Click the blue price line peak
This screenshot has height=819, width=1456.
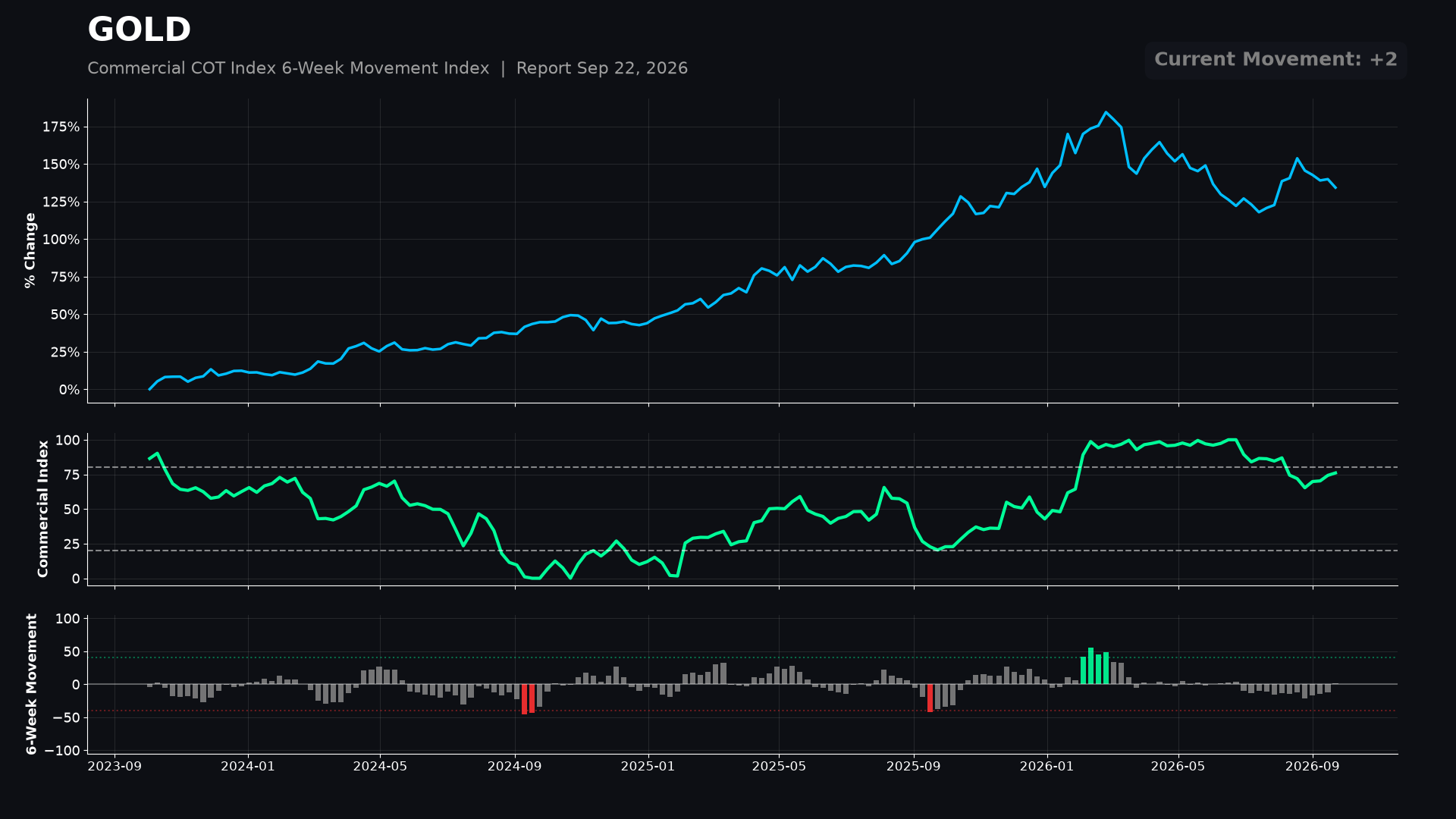coord(1106,112)
